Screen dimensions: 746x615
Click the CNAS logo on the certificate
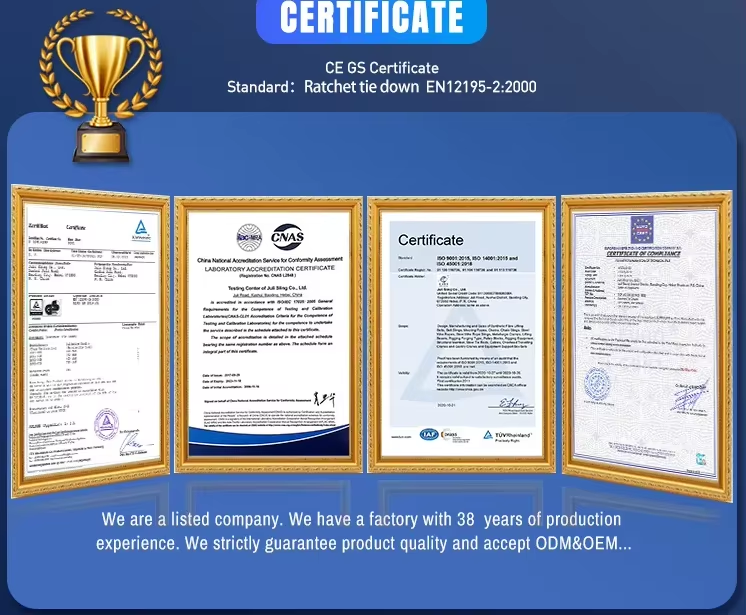(287, 237)
